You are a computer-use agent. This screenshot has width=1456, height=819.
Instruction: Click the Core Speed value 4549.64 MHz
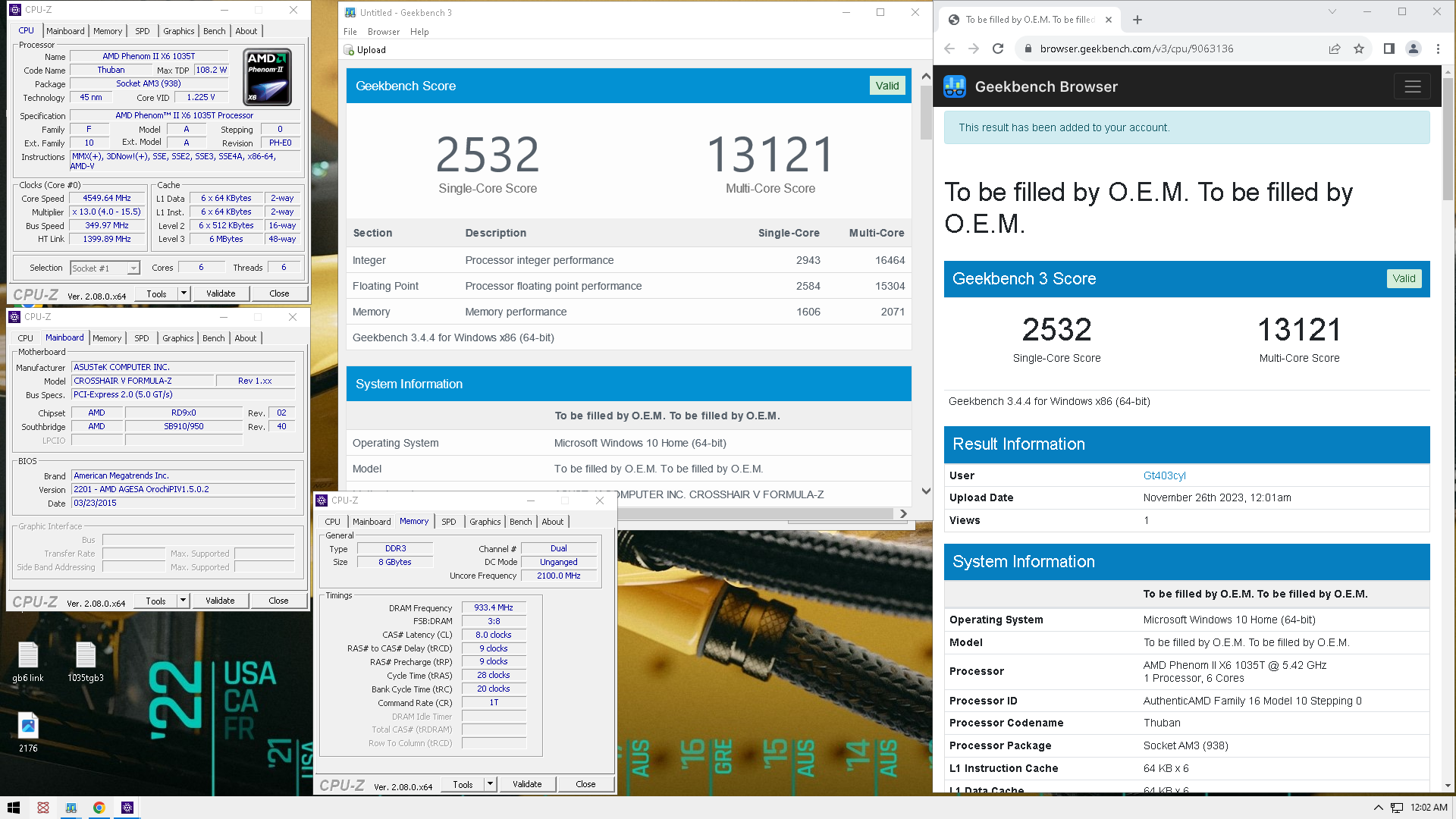pos(107,199)
